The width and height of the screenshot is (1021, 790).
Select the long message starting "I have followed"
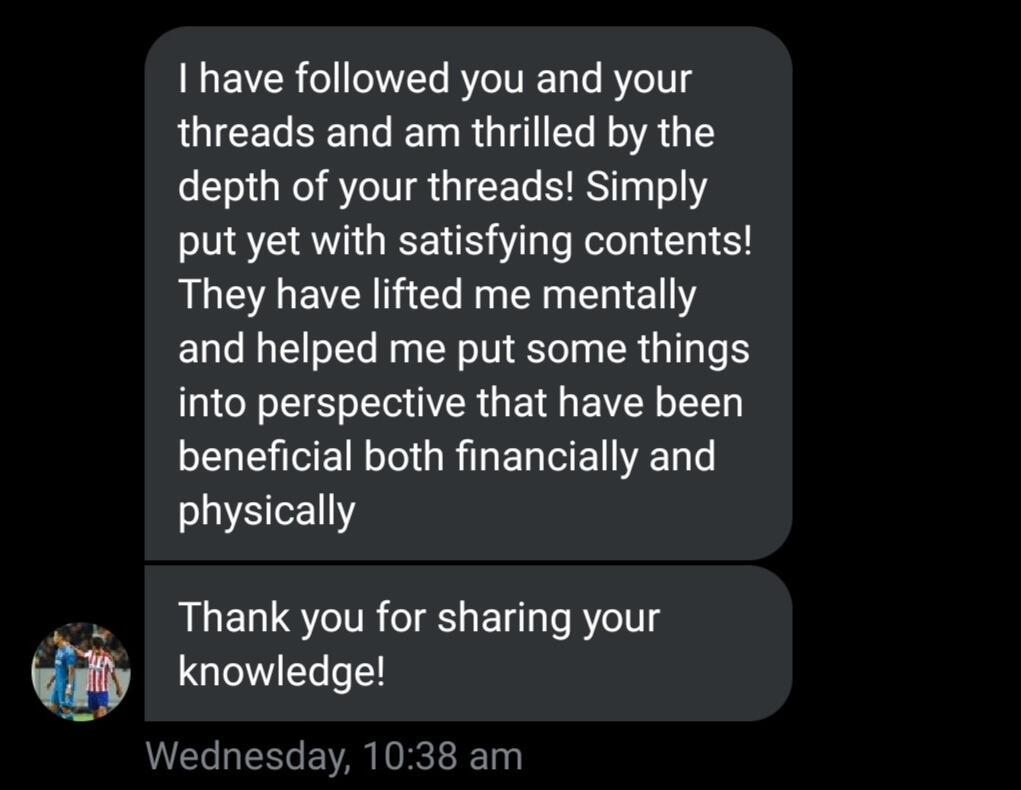pyautogui.click(x=468, y=293)
